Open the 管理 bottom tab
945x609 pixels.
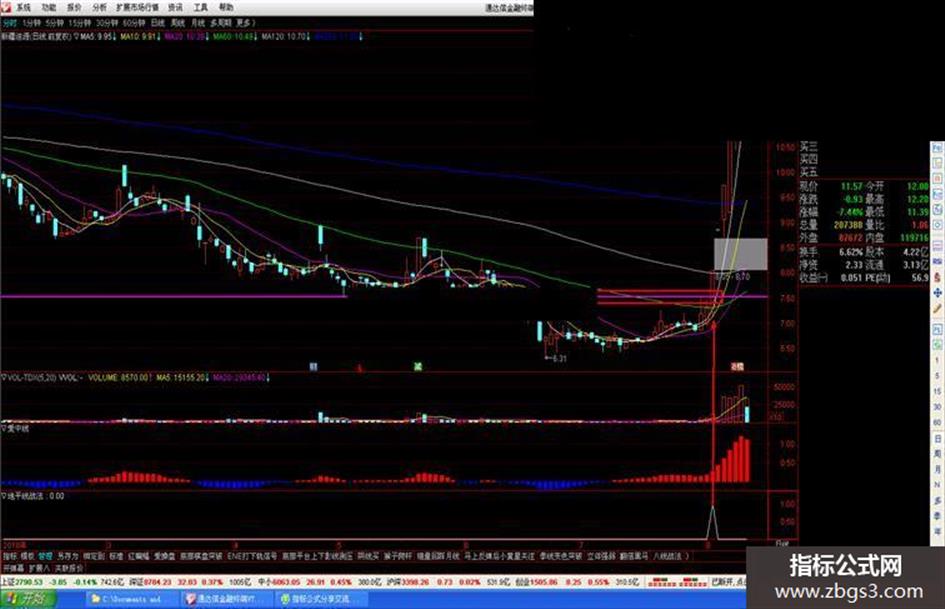(x=46, y=556)
